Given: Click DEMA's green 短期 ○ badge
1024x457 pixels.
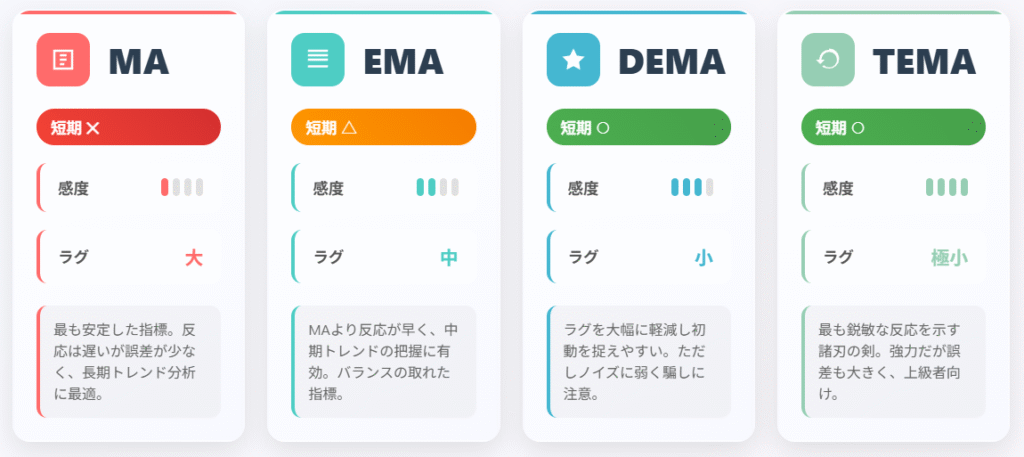Looking at the screenshot, I should pos(639,127).
